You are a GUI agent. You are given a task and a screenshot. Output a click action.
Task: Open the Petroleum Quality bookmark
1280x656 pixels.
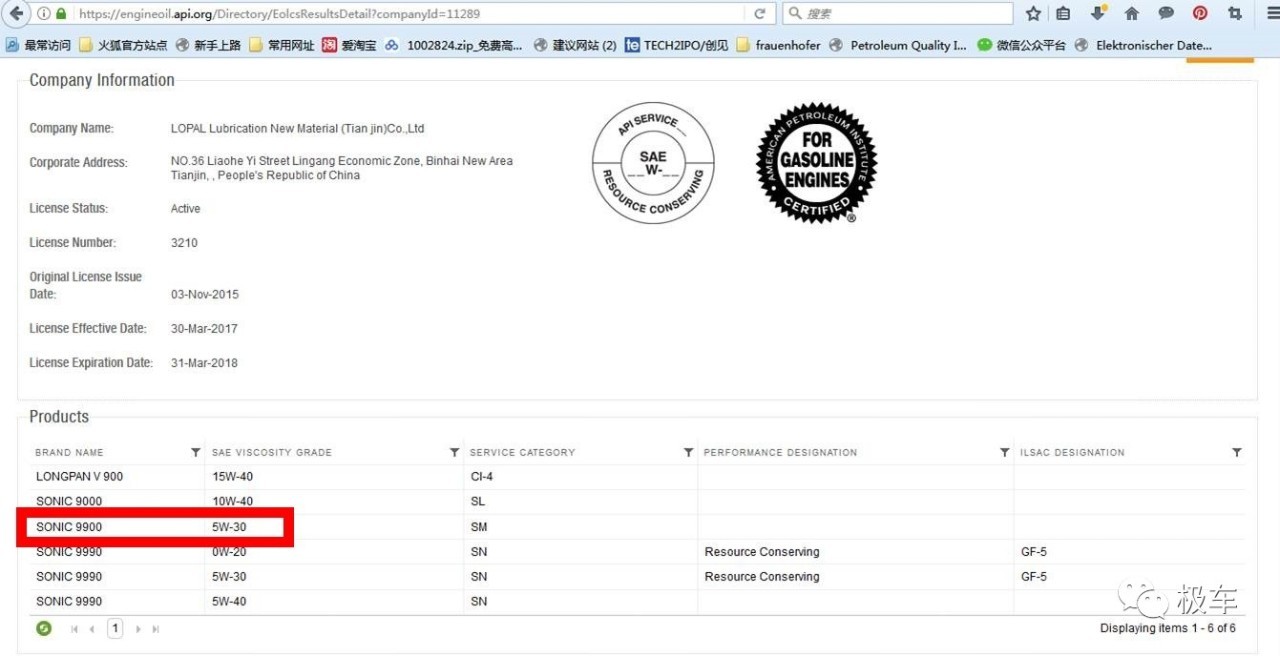(898, 45)
